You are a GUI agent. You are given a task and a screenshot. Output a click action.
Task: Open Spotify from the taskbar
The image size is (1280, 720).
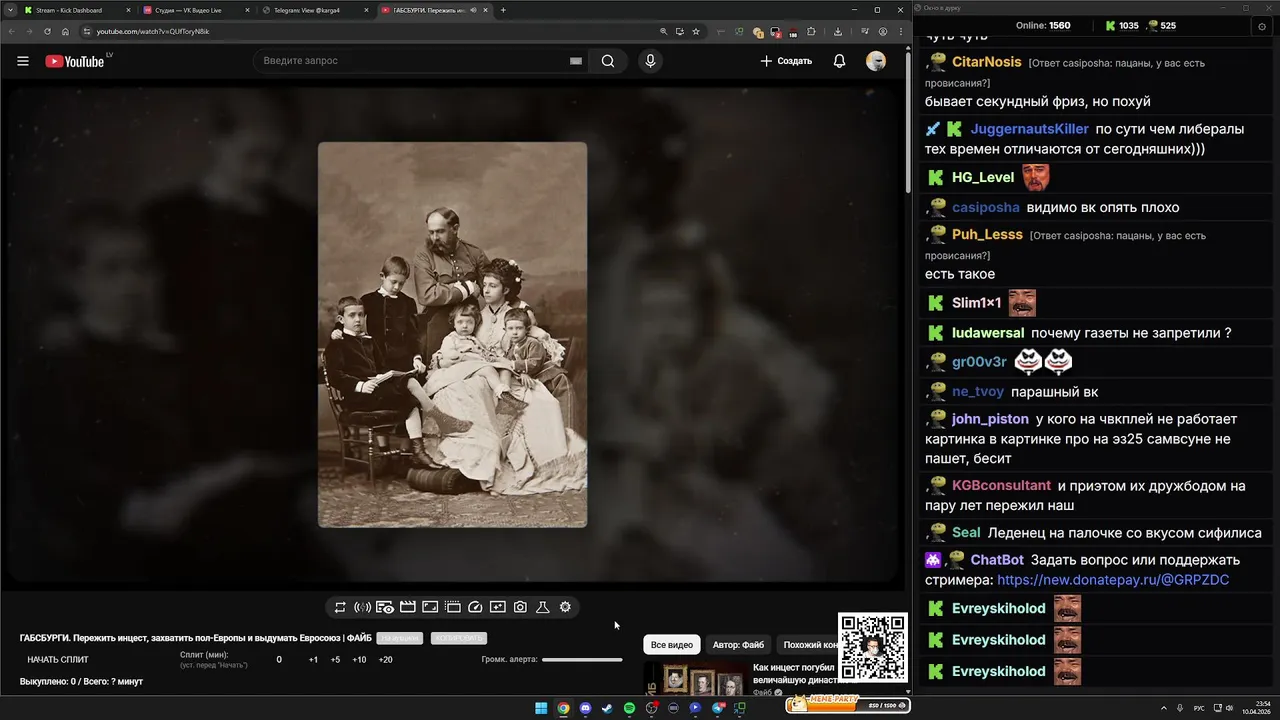pos(629,708)
